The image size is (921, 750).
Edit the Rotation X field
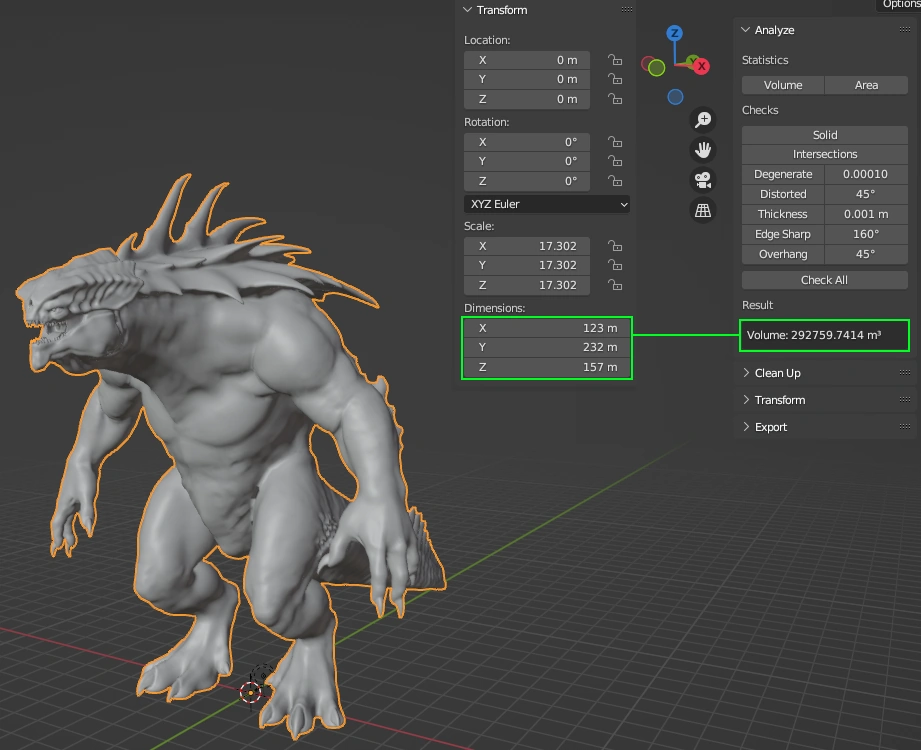click(x=527, y=142)
